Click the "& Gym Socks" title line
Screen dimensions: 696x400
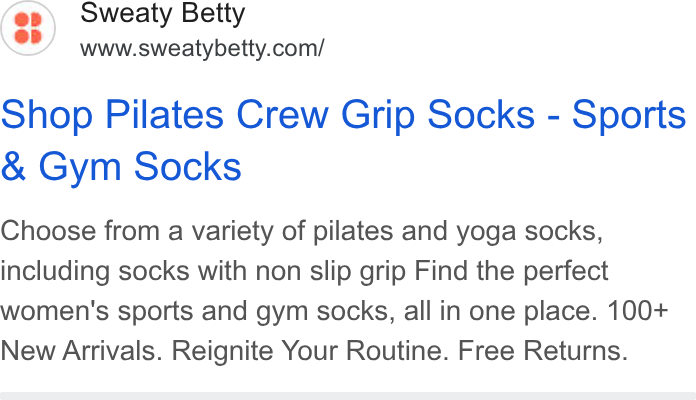click(x=121, y=166)
